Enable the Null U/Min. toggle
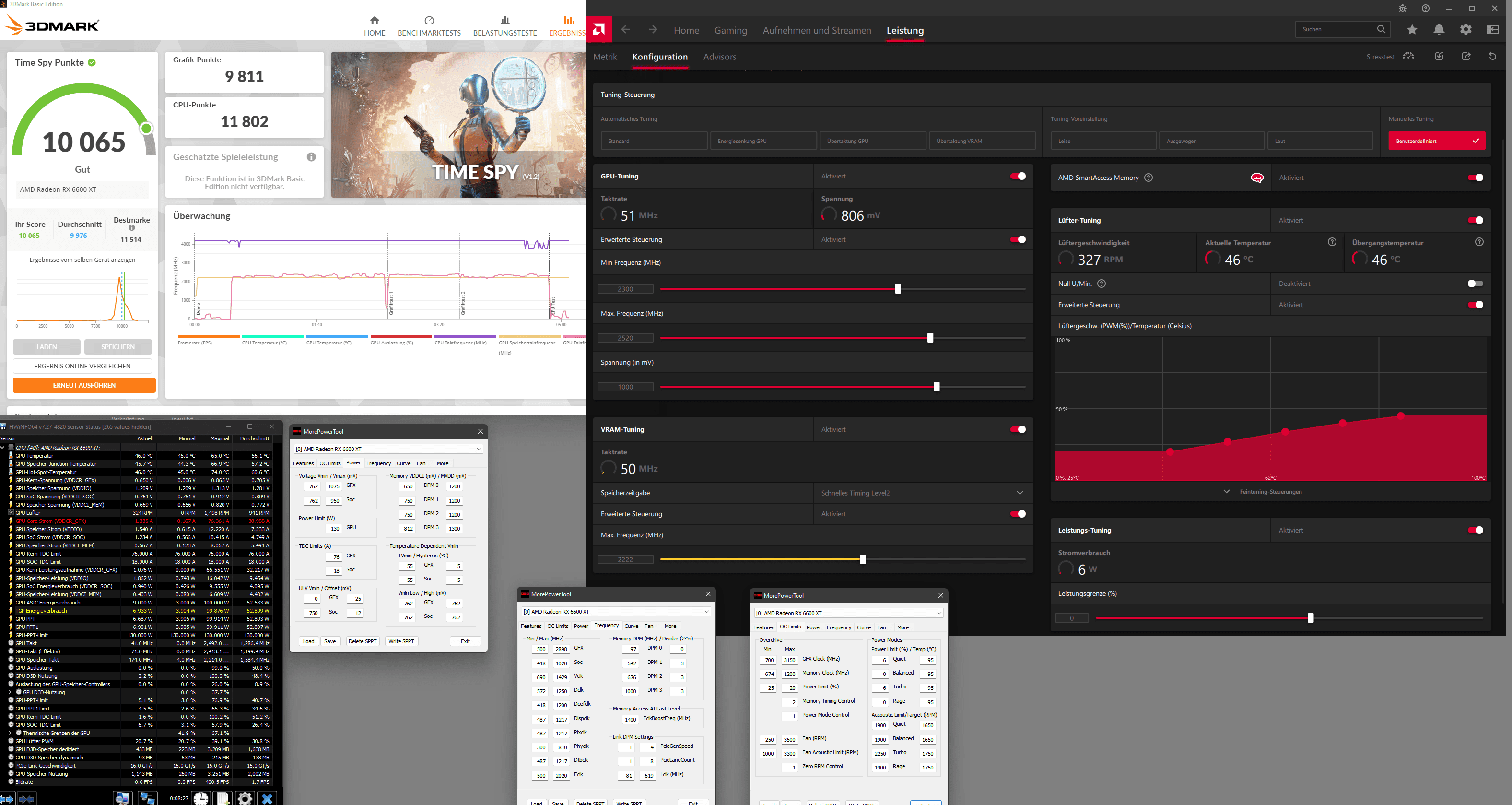The width and height of the screenshot is (1512, 805). click(x=1475, y=284)
